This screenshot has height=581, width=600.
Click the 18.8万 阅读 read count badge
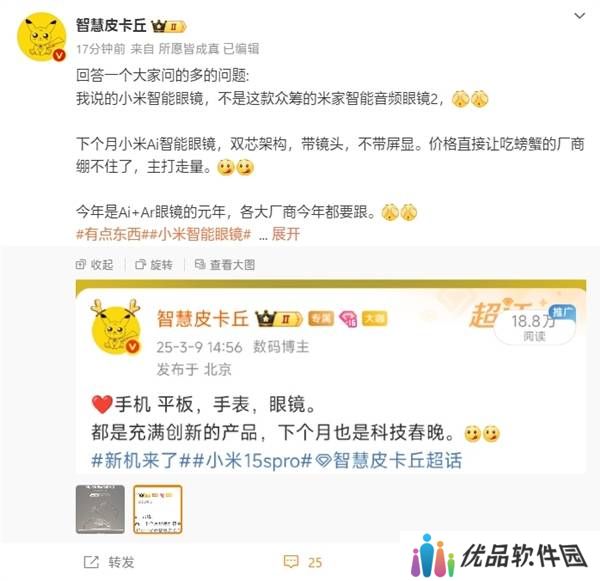point(534,328)
